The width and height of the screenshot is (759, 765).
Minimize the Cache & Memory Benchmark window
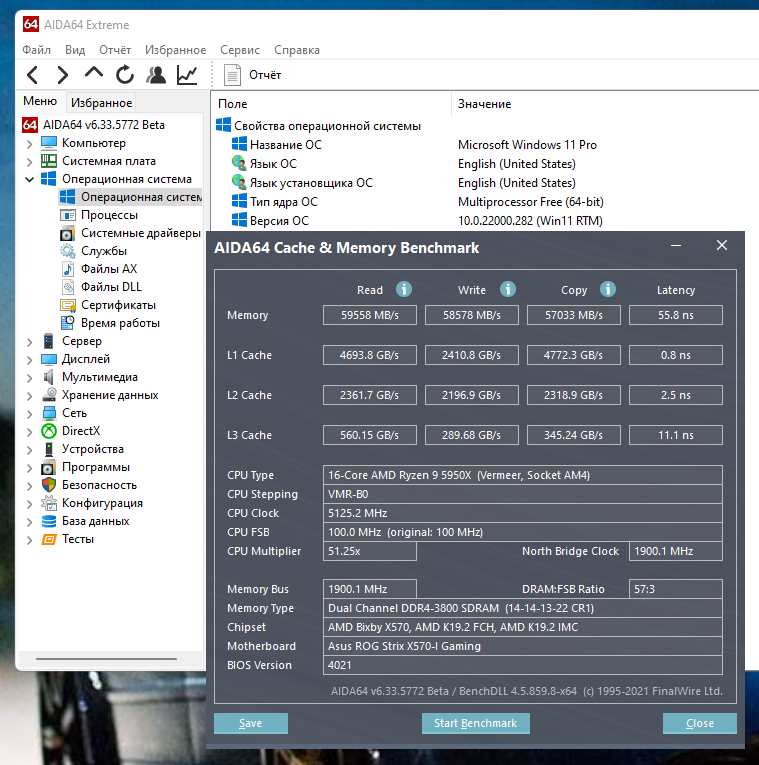676,245
